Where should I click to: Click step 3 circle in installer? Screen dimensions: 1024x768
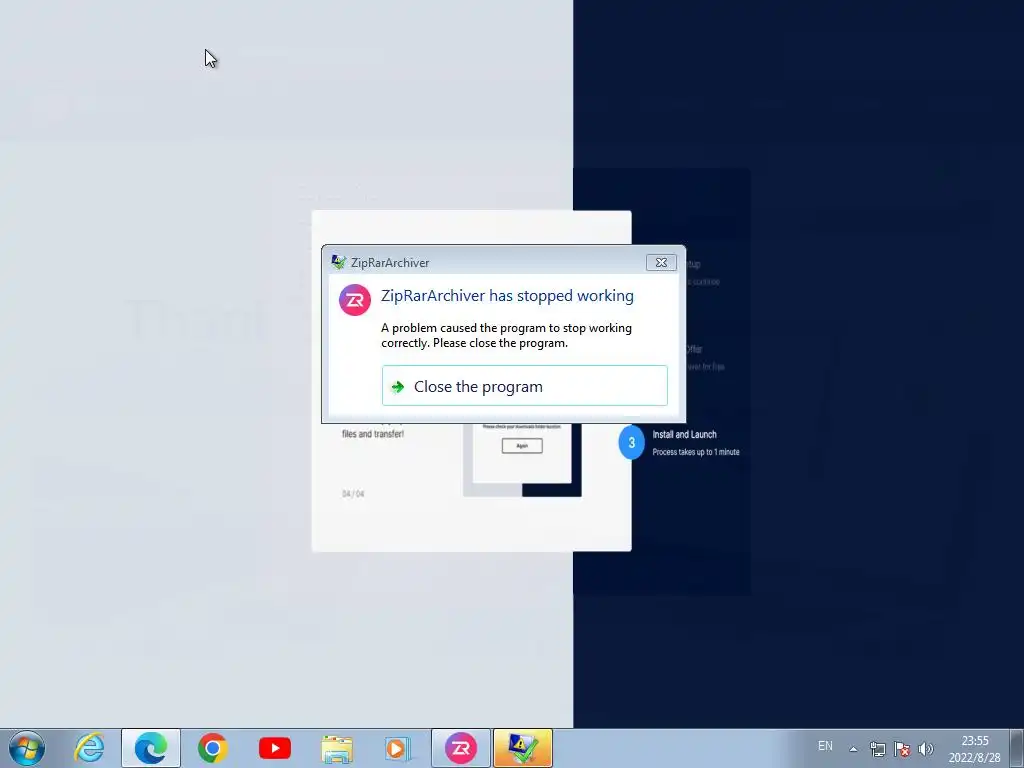click(631, 442)
